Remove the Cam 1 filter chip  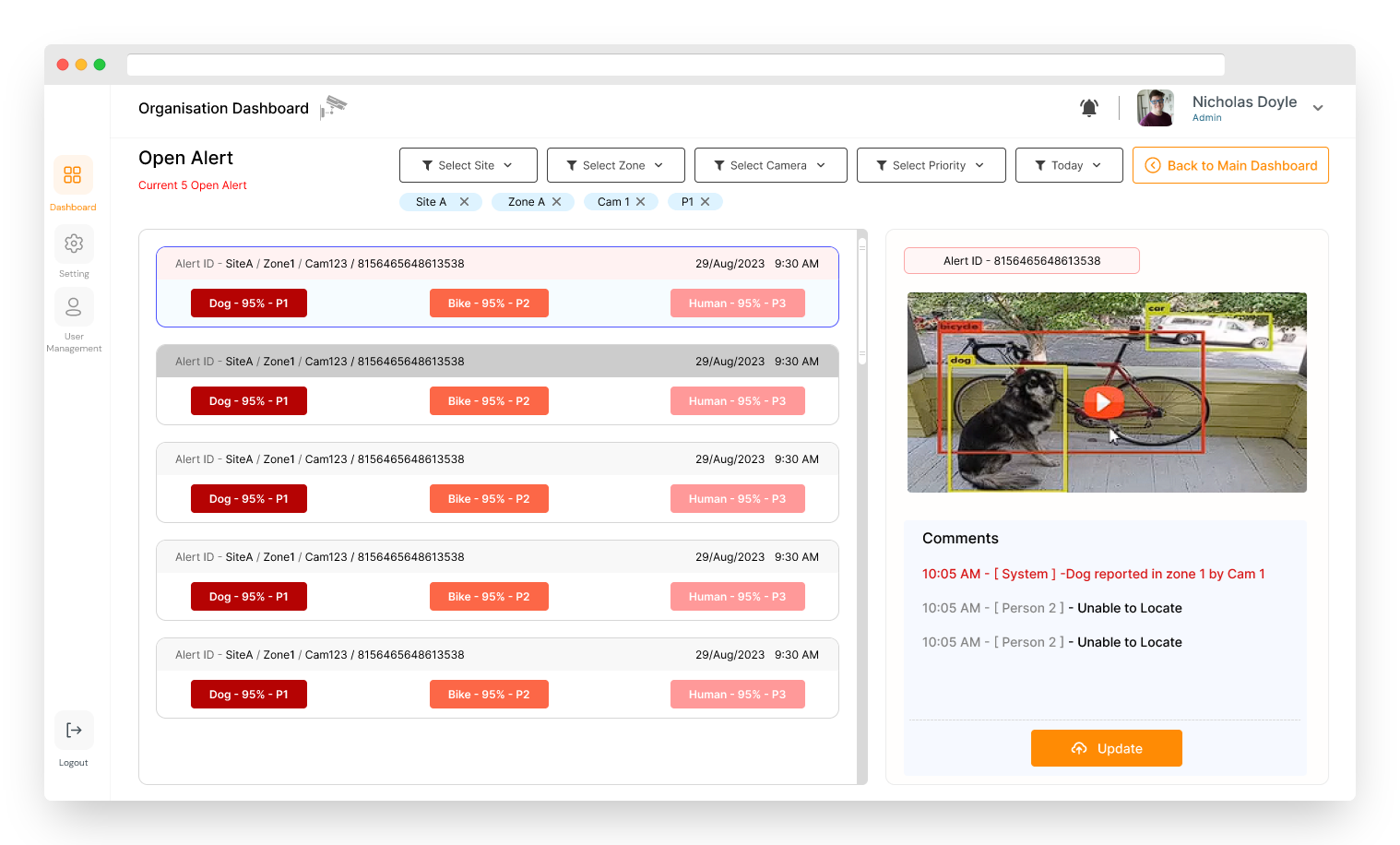pos(640,202)
